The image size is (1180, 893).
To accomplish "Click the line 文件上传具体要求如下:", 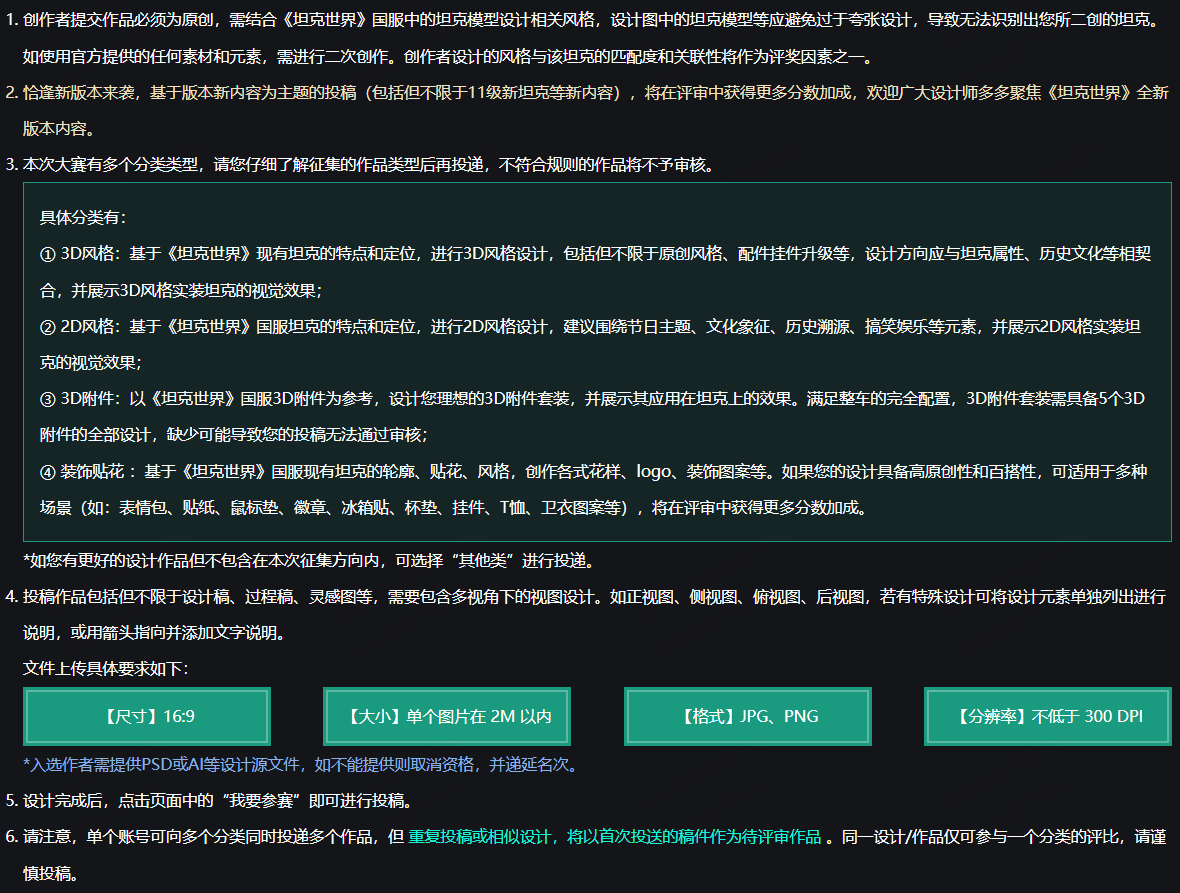I will [x=105, y=668].
